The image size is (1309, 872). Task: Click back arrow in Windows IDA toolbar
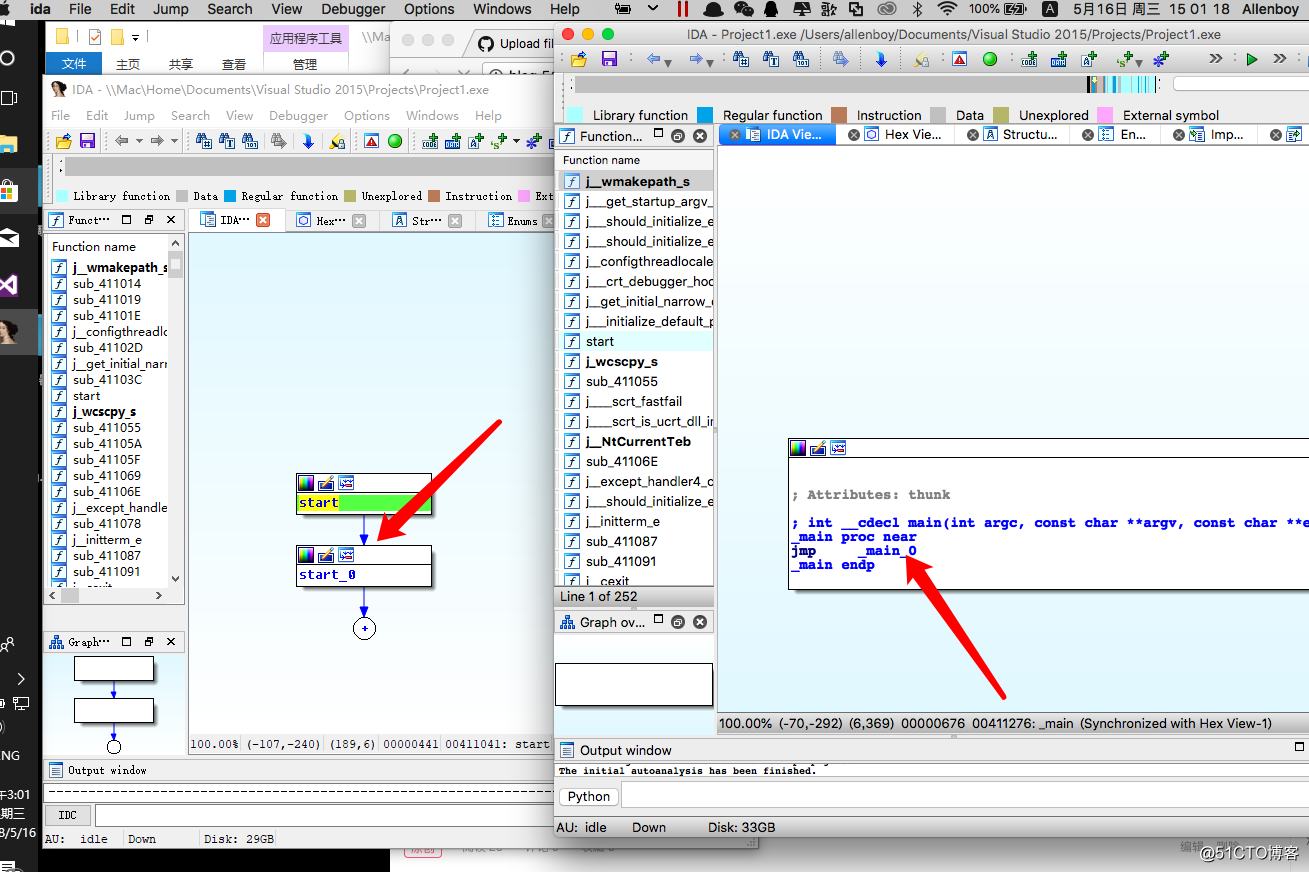point(121,141)
